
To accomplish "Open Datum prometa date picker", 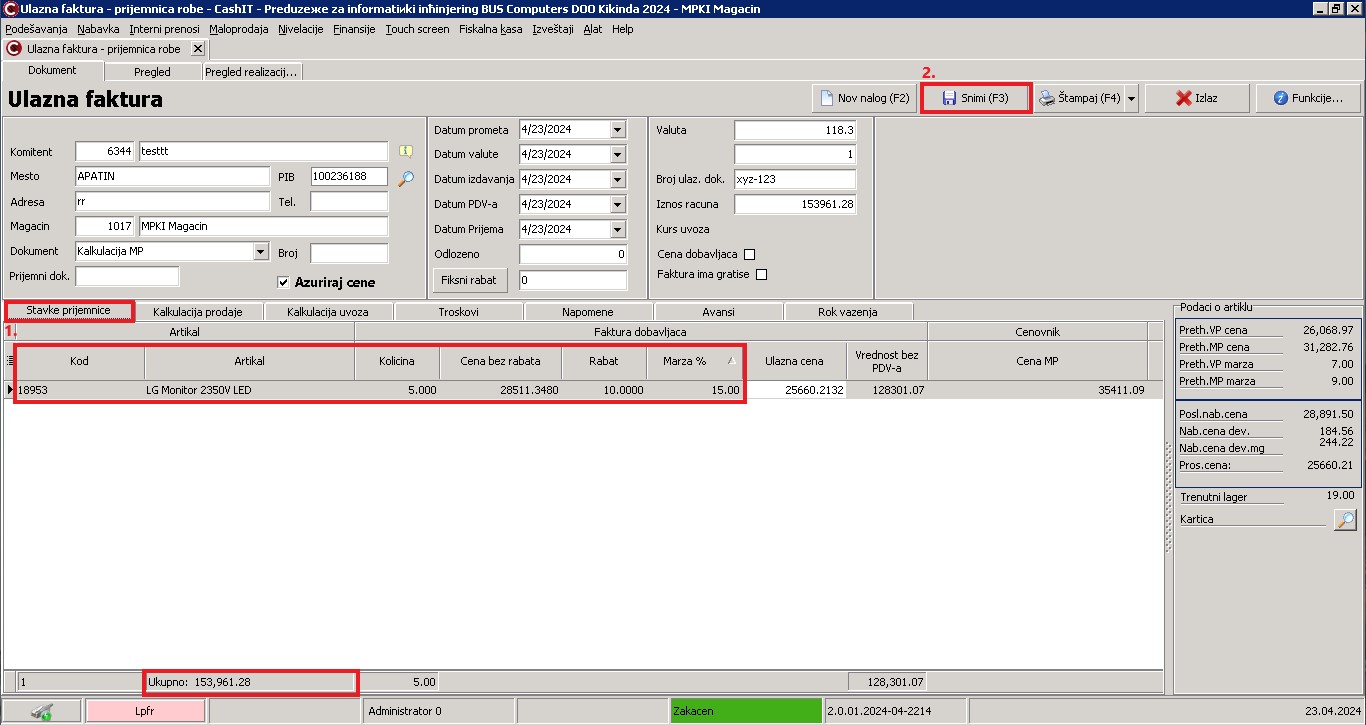I will (x=617, y=130).
